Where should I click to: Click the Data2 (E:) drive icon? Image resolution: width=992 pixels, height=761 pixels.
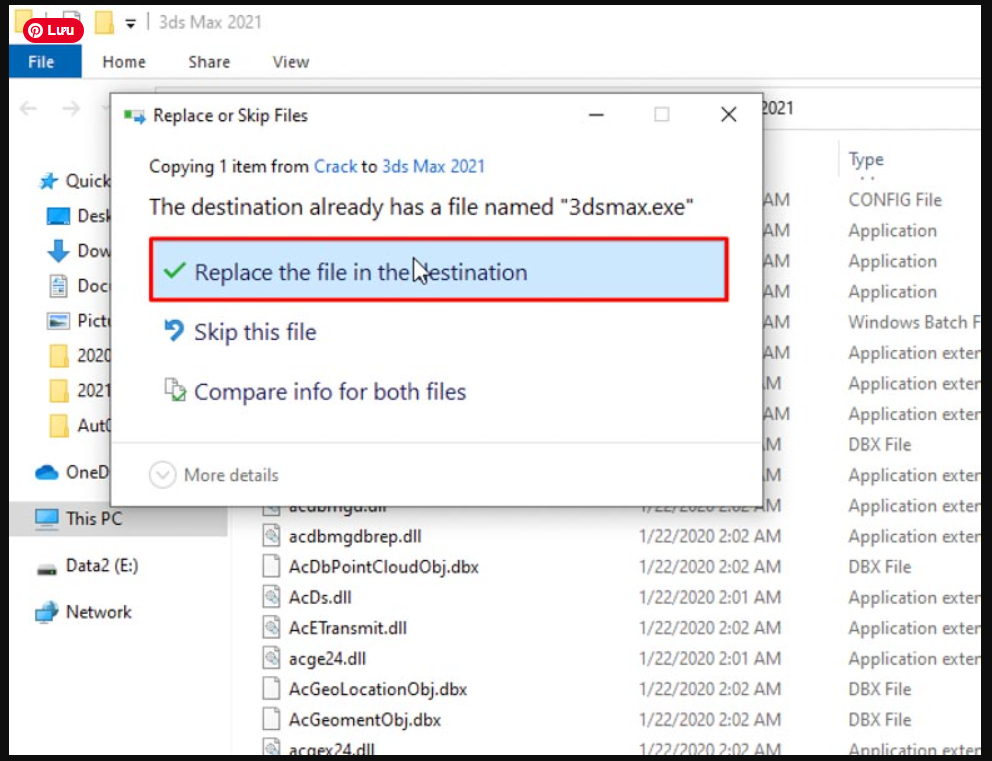[47, 567]
